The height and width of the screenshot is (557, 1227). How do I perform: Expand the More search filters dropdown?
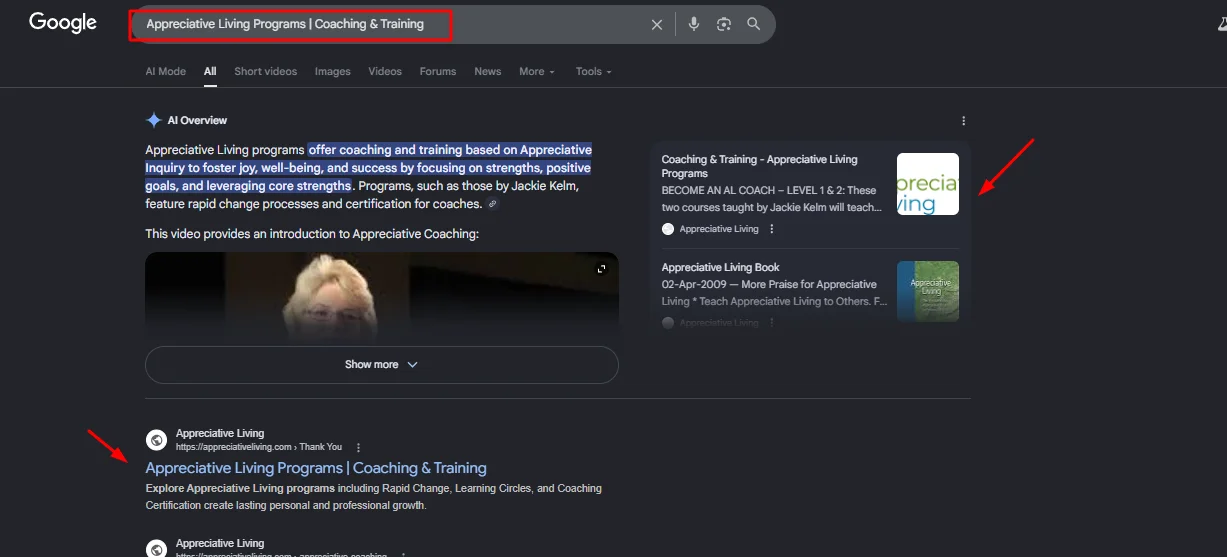(x=537, y=72)
